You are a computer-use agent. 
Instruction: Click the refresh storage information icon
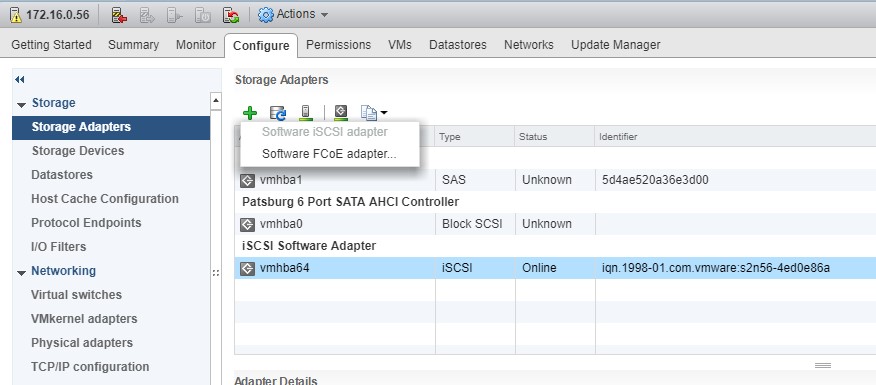coord(278,113)
